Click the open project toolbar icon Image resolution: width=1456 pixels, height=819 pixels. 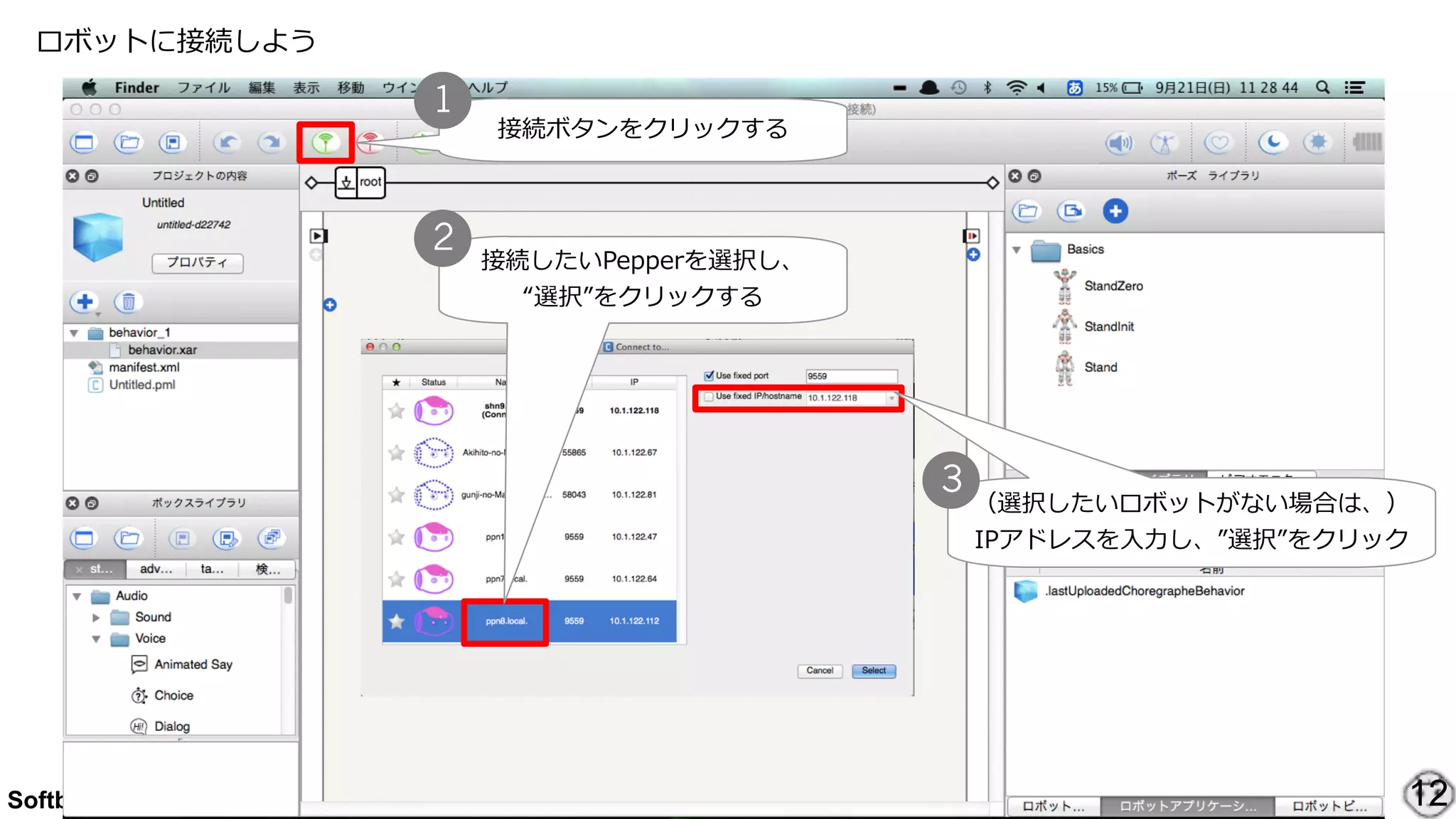point(129,143)
